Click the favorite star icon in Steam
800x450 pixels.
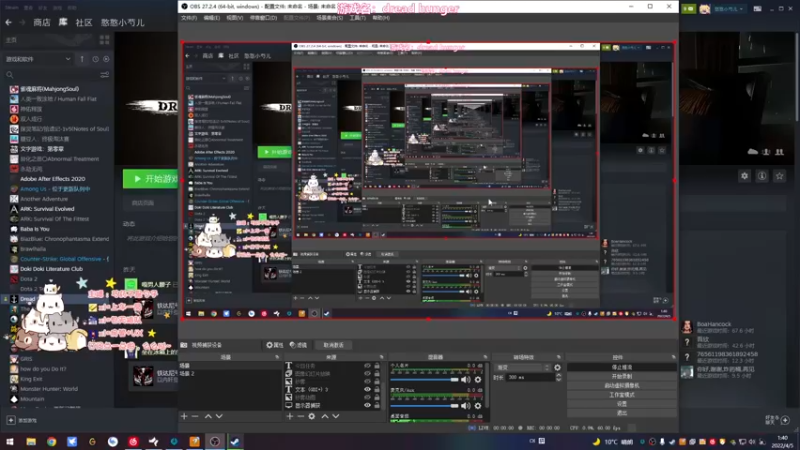779,176
